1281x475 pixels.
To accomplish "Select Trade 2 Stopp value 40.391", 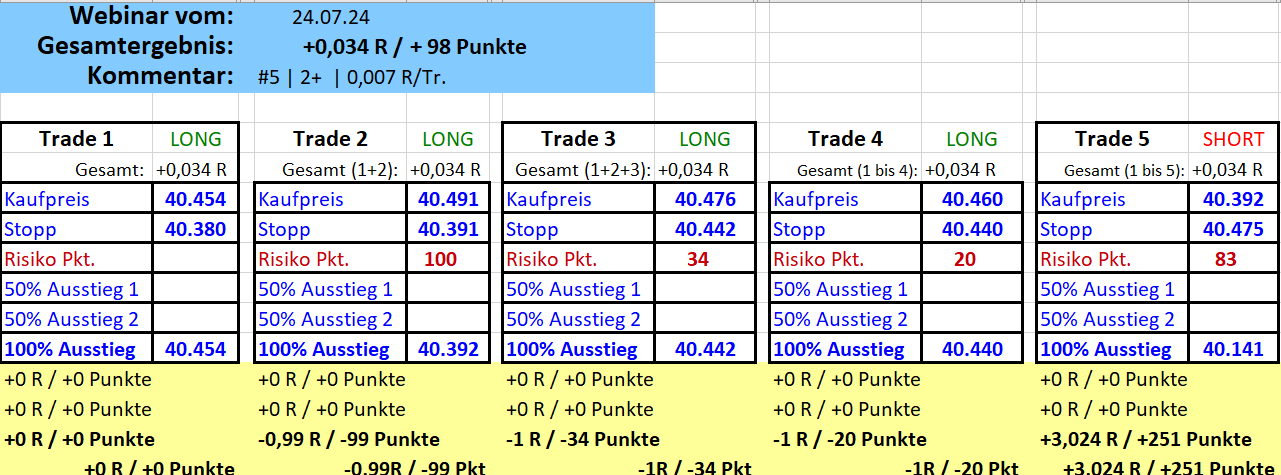I will [448, 229].
